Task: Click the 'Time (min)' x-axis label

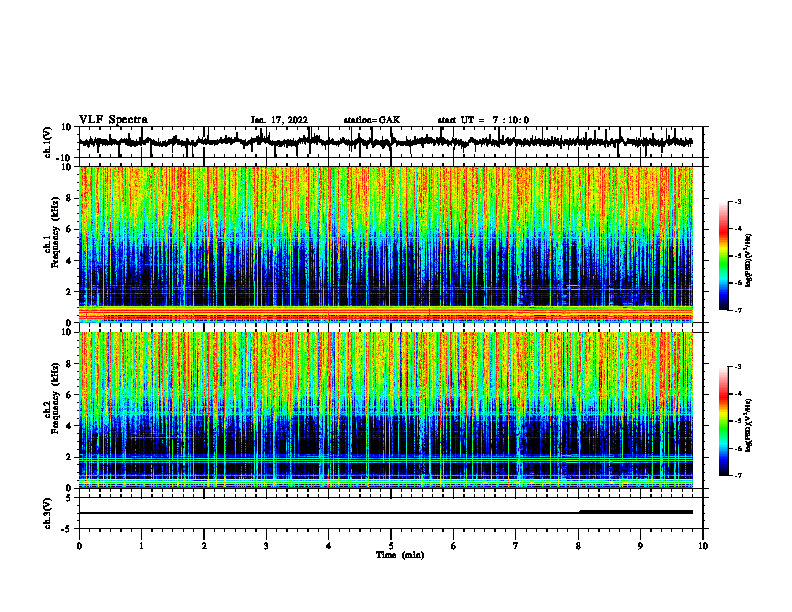Action: (x=400, y=555)
